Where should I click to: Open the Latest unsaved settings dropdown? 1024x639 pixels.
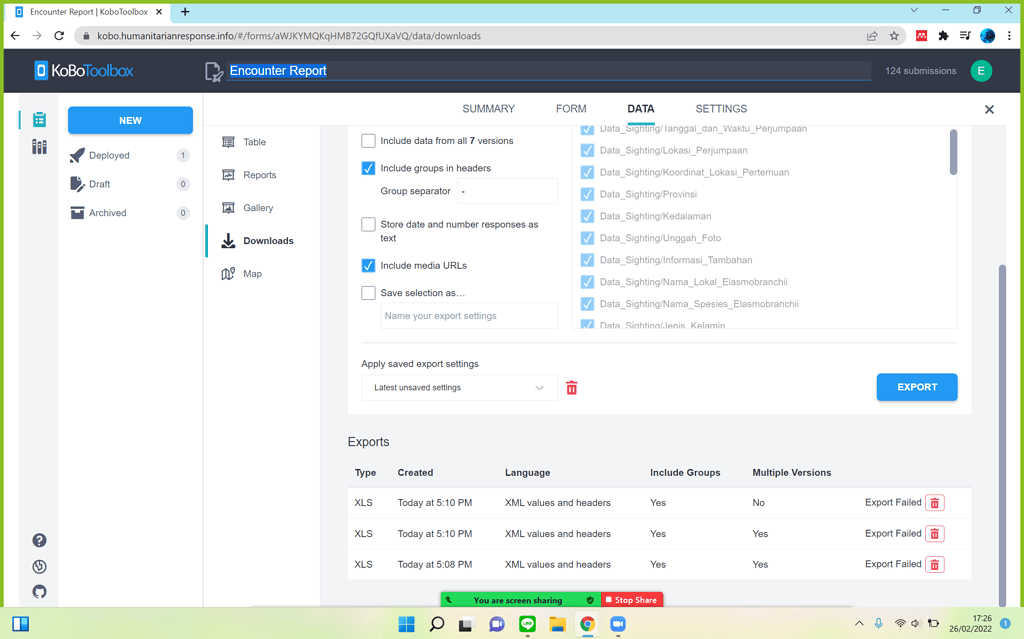459,387
